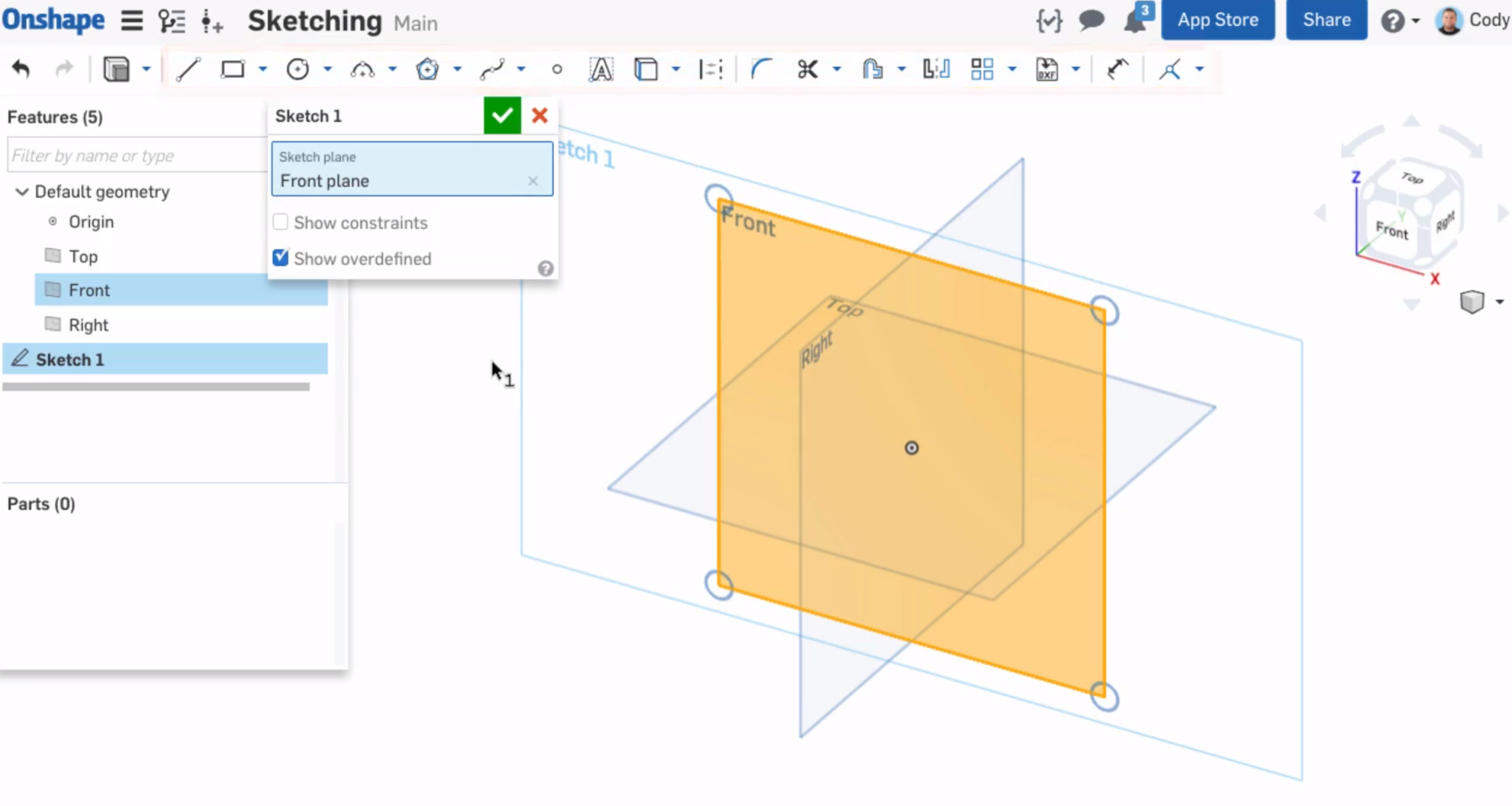Select Origin in feature list
This screenshot has width=1512, height=806.
point(91,222)
